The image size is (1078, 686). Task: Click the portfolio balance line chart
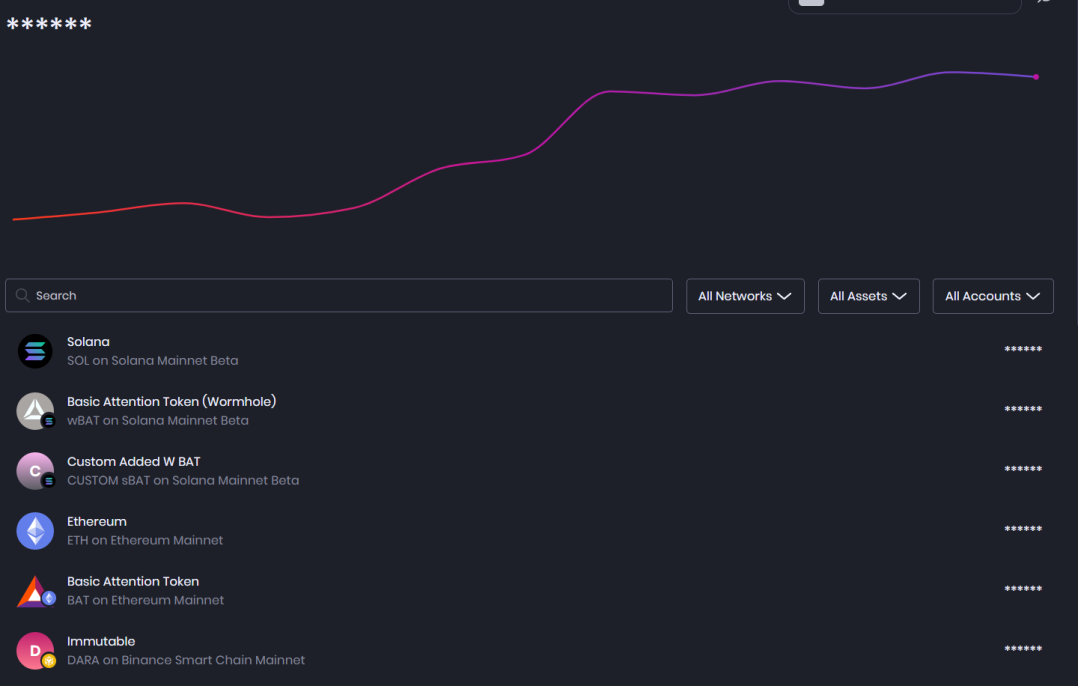(526, 146)
